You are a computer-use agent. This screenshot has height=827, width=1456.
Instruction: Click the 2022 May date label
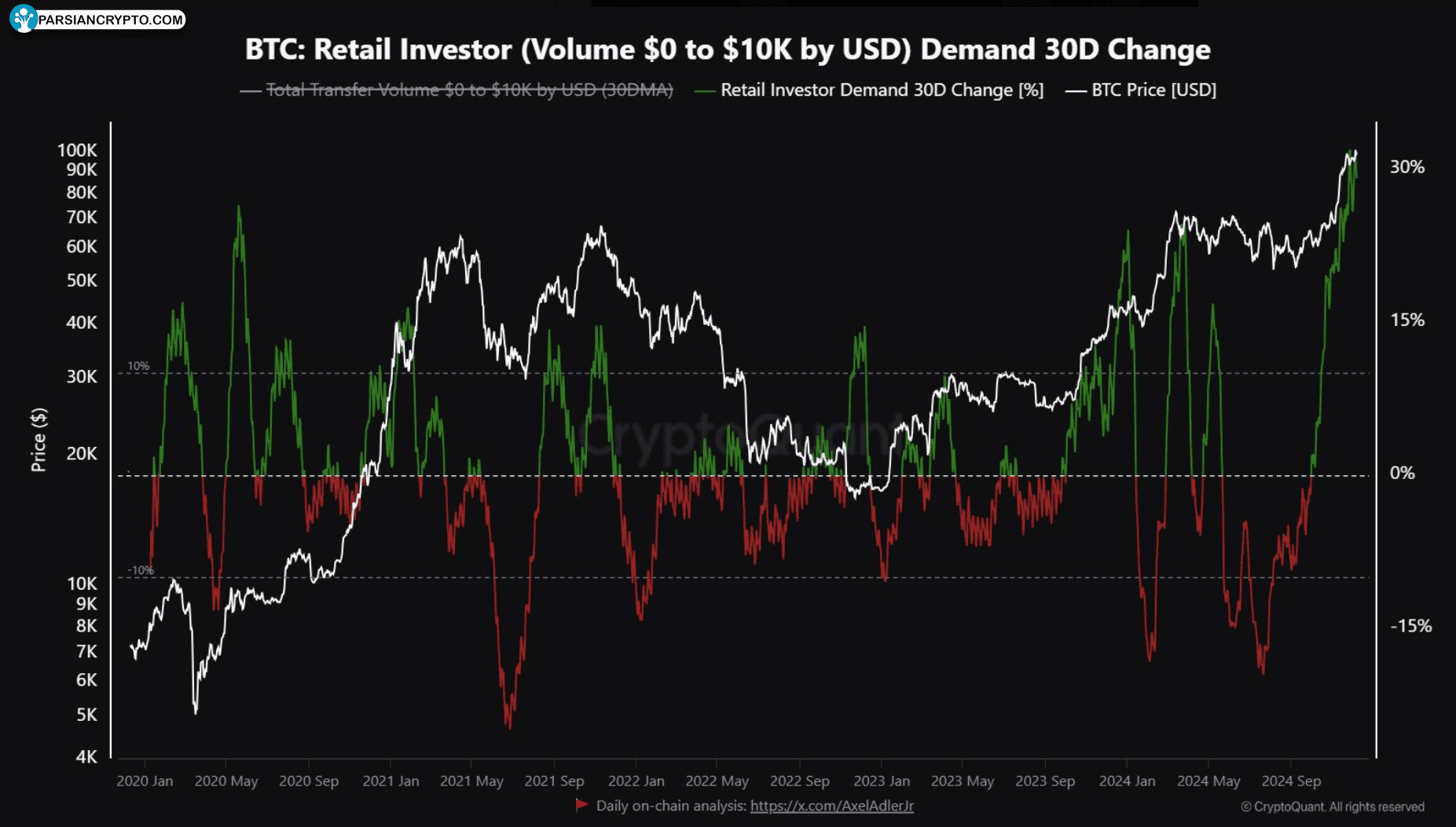(x=717, y=781)
